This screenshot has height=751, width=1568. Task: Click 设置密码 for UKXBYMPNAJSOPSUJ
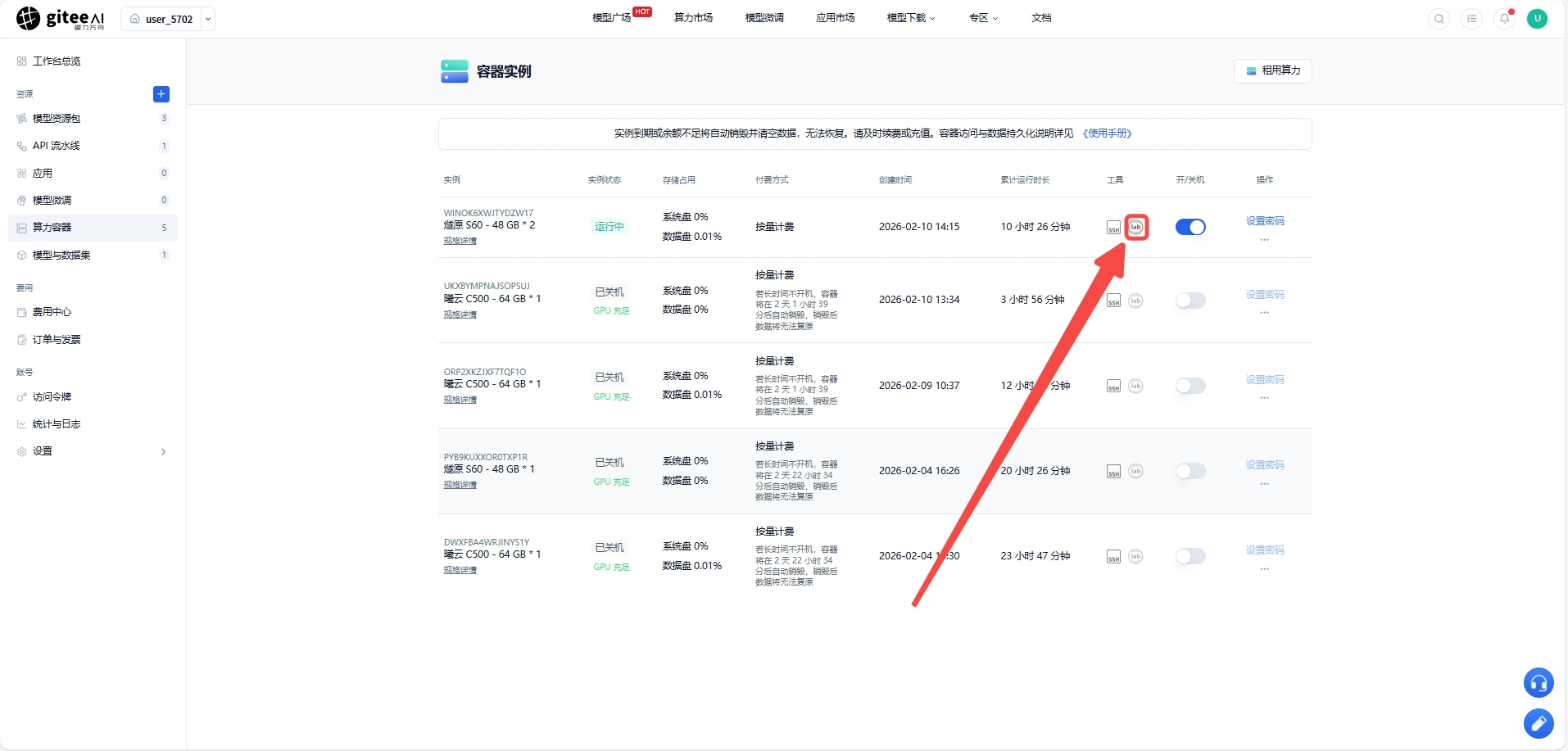(x=1265, y=295)
